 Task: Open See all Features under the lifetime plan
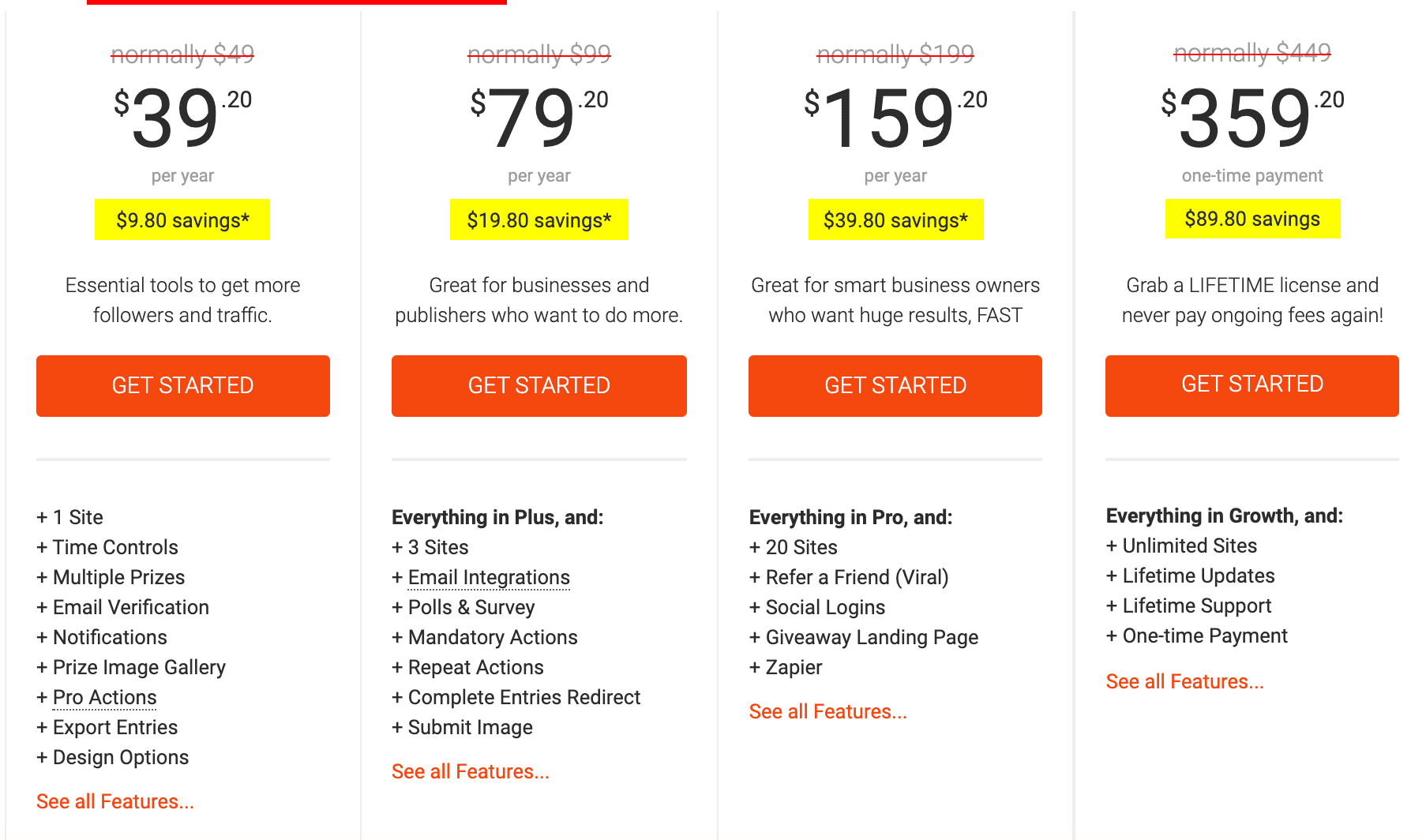1184,681
